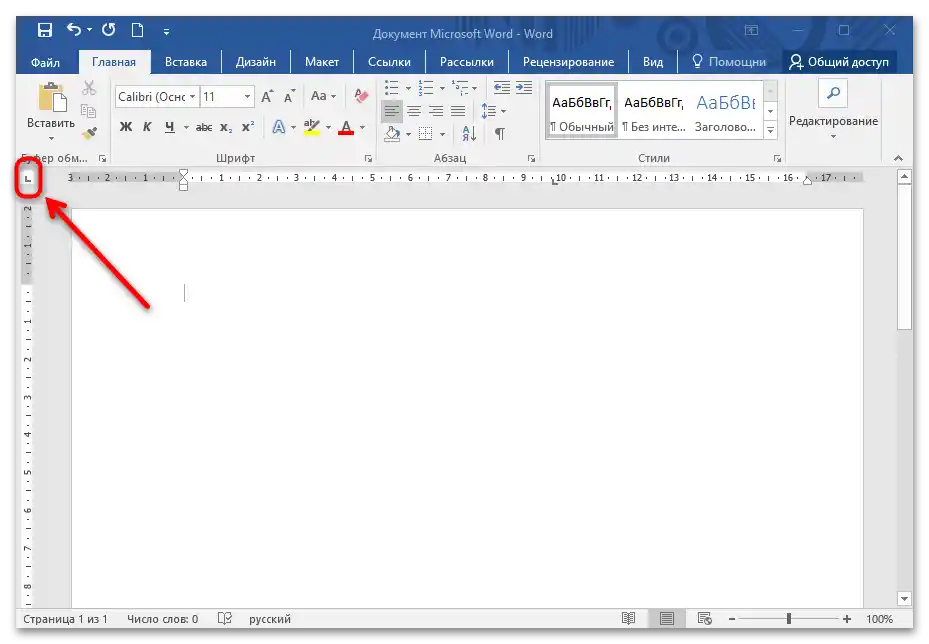Align text left

(x=392, y=111)
